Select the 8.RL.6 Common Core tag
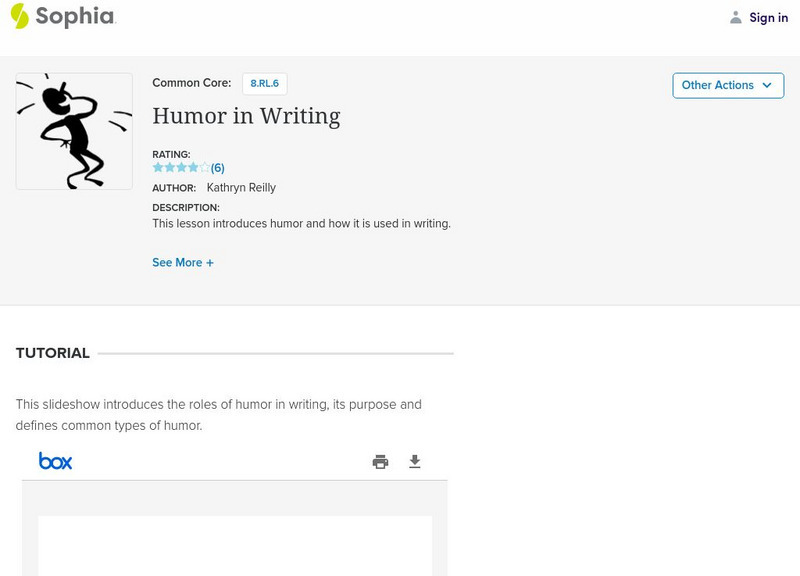Image resolution: width=800 pixels, height=576 pixels. pos(265,84)
